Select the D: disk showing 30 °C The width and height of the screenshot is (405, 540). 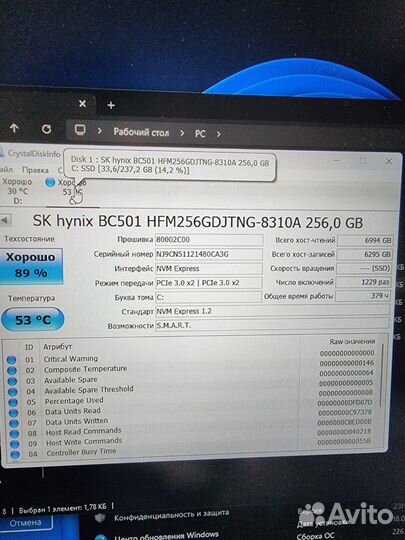pyautogui.click(x=17, y=191)
